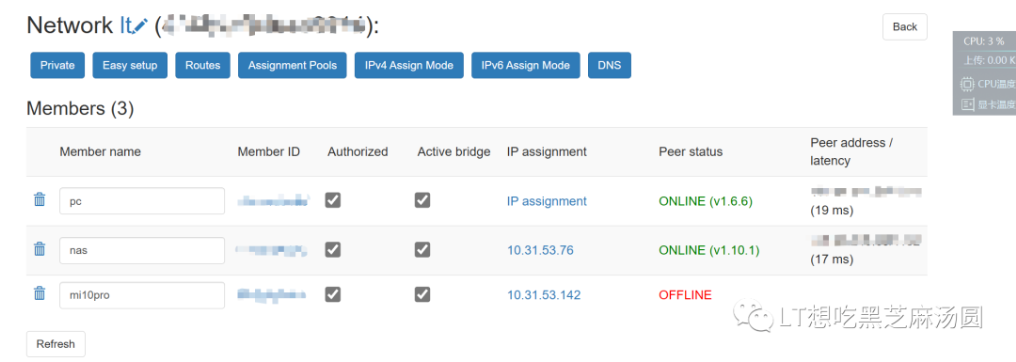Toggle Active bridge for the nas member

pos(422,250)
